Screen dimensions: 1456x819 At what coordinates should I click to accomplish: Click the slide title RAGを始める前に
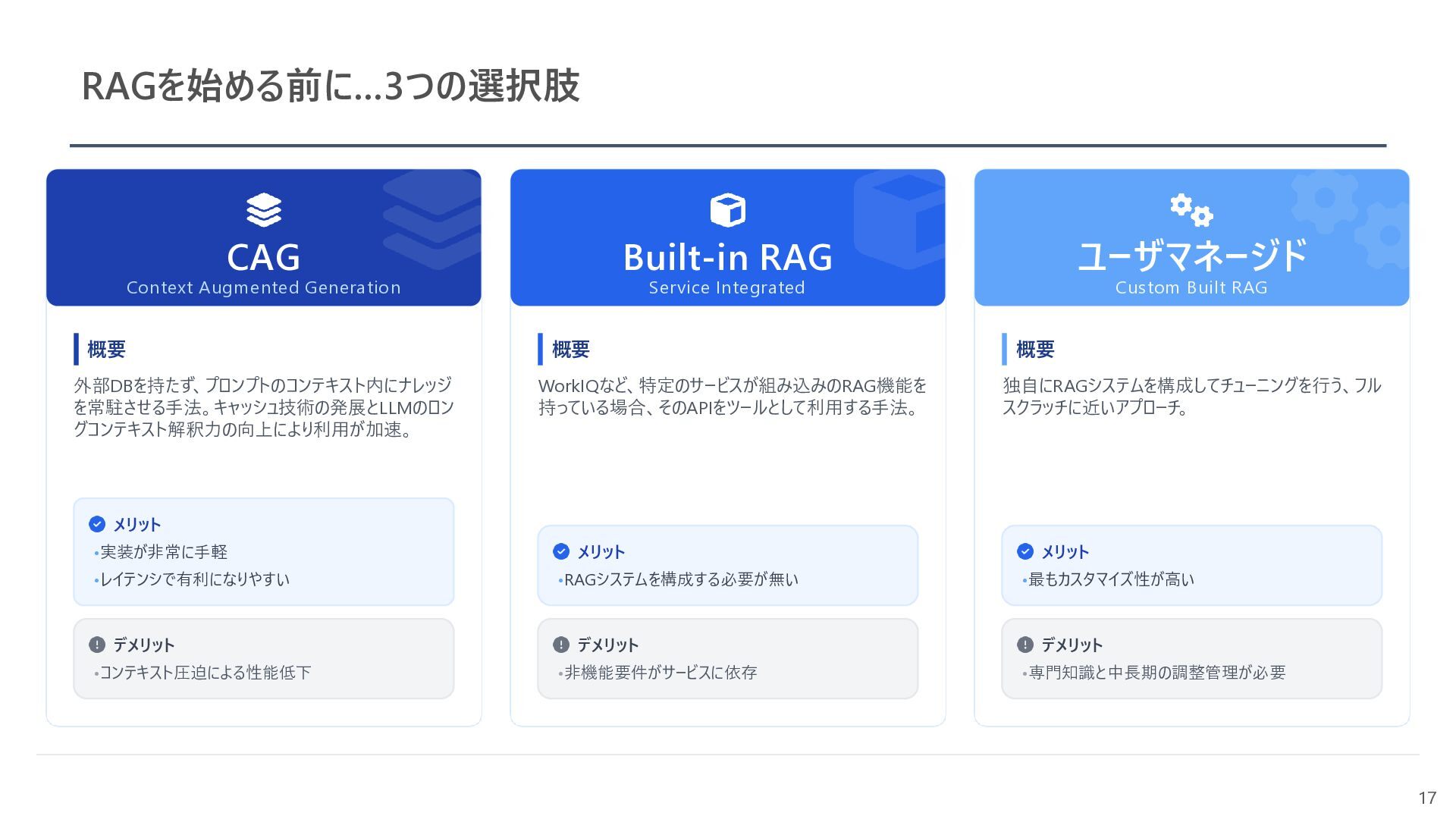330,86
